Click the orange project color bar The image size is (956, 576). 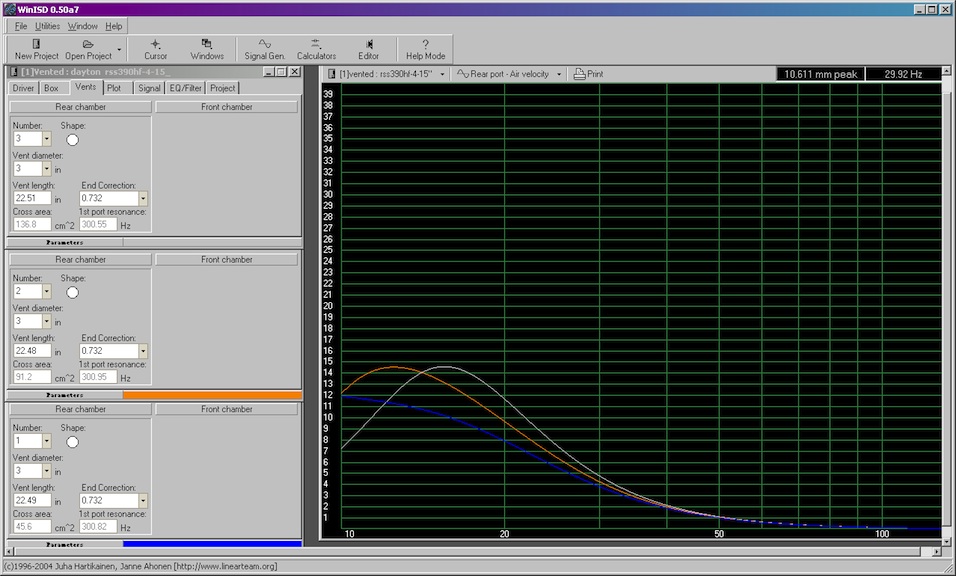click(212, 395)
